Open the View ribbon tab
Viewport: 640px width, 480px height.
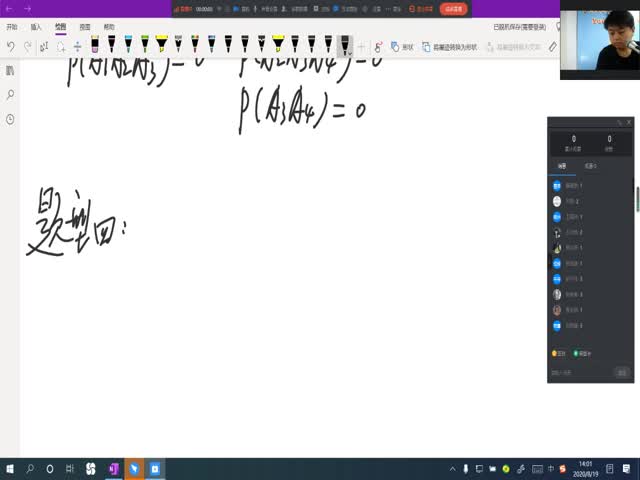pos(85,27)
